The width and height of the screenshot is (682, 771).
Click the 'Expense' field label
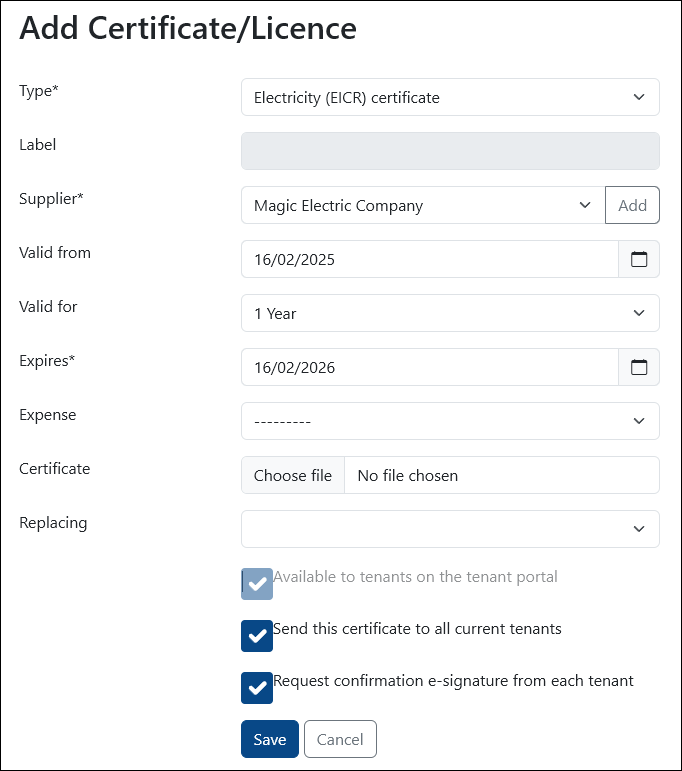(x=48, y=415)
